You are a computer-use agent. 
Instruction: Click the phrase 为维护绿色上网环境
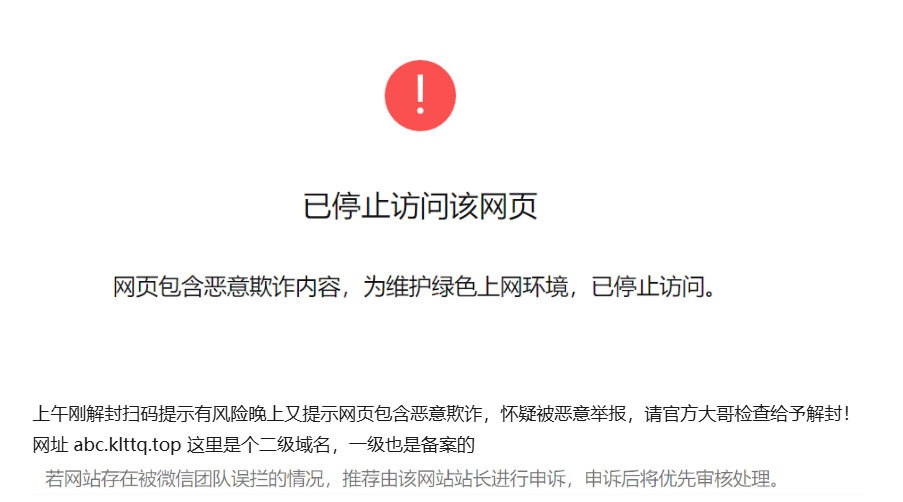pos(466,287)
